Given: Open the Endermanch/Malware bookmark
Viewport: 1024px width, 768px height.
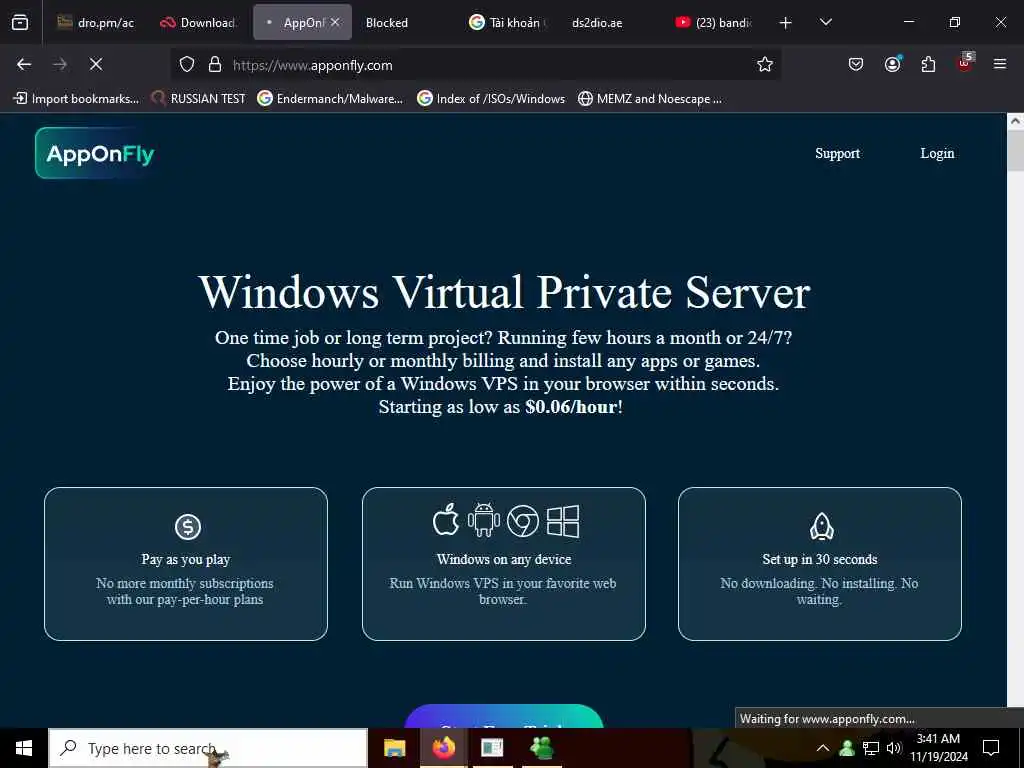Looking at the screenshot, I should (x=330, y=99).
